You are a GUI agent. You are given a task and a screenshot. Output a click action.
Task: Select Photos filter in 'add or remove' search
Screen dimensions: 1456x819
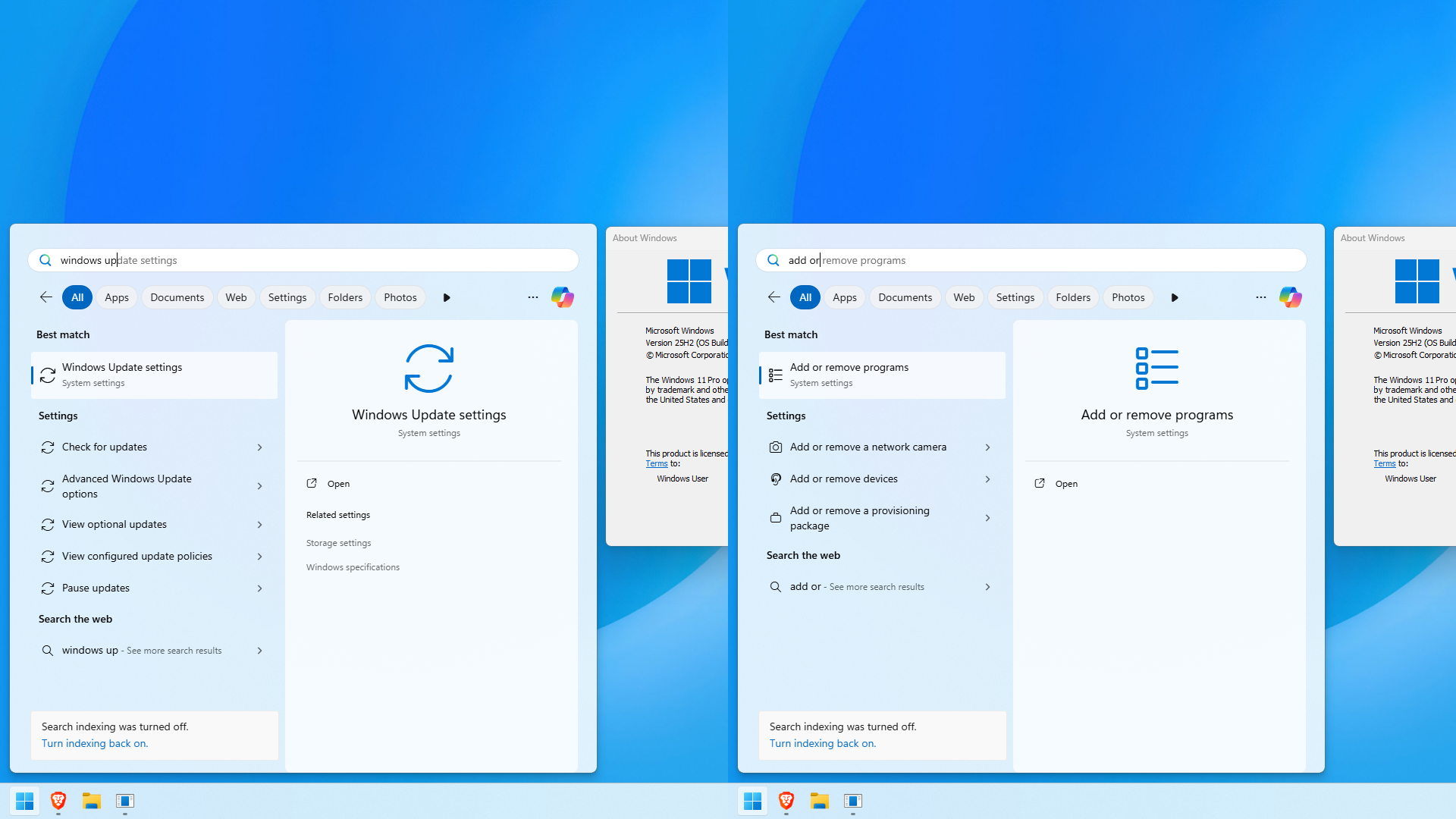(1128, 297)
